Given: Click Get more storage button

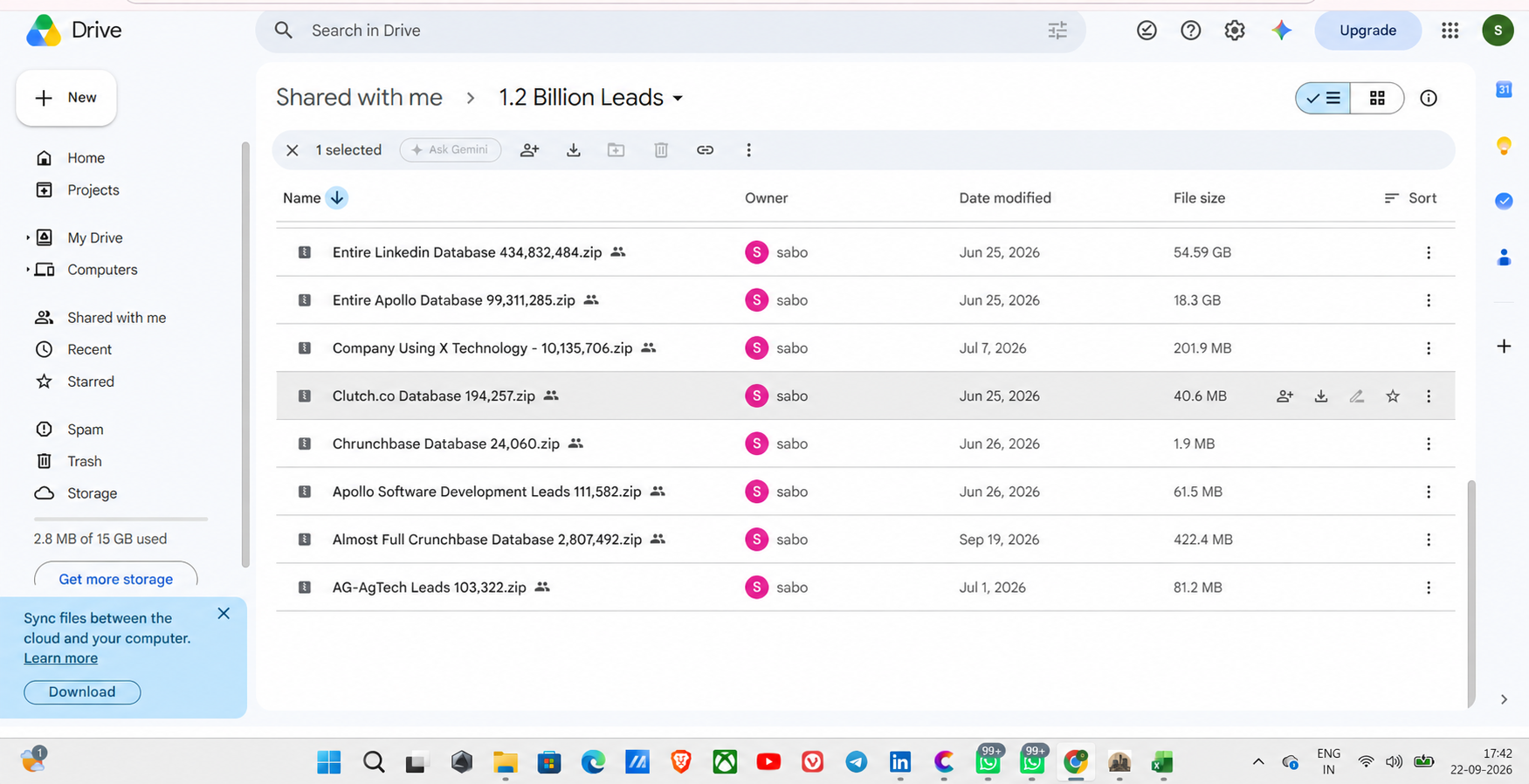Looking at the screenshot, I should coord(115,578).
